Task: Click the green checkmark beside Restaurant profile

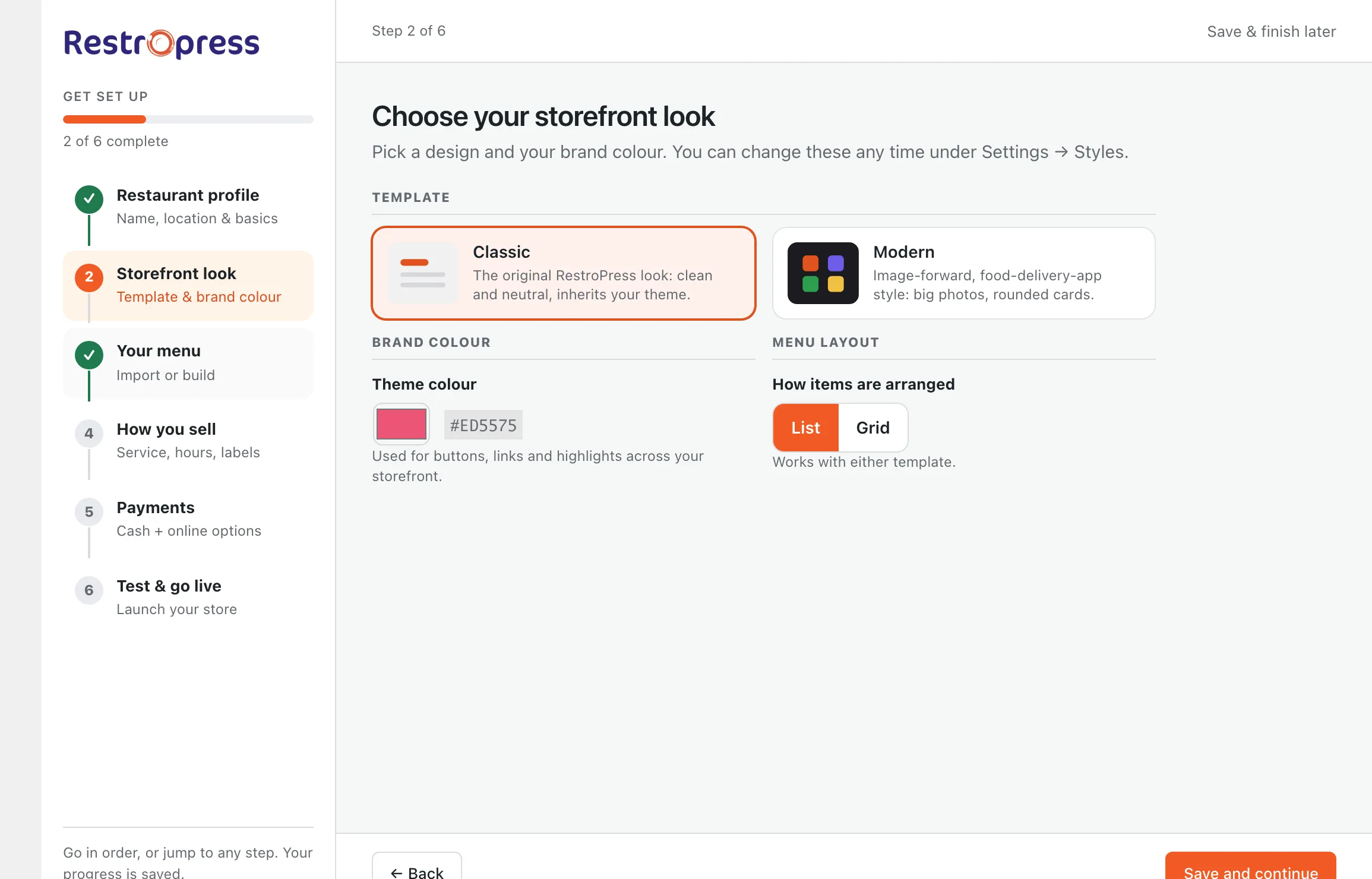Action: pyautogui.click(x=89, y=199)
